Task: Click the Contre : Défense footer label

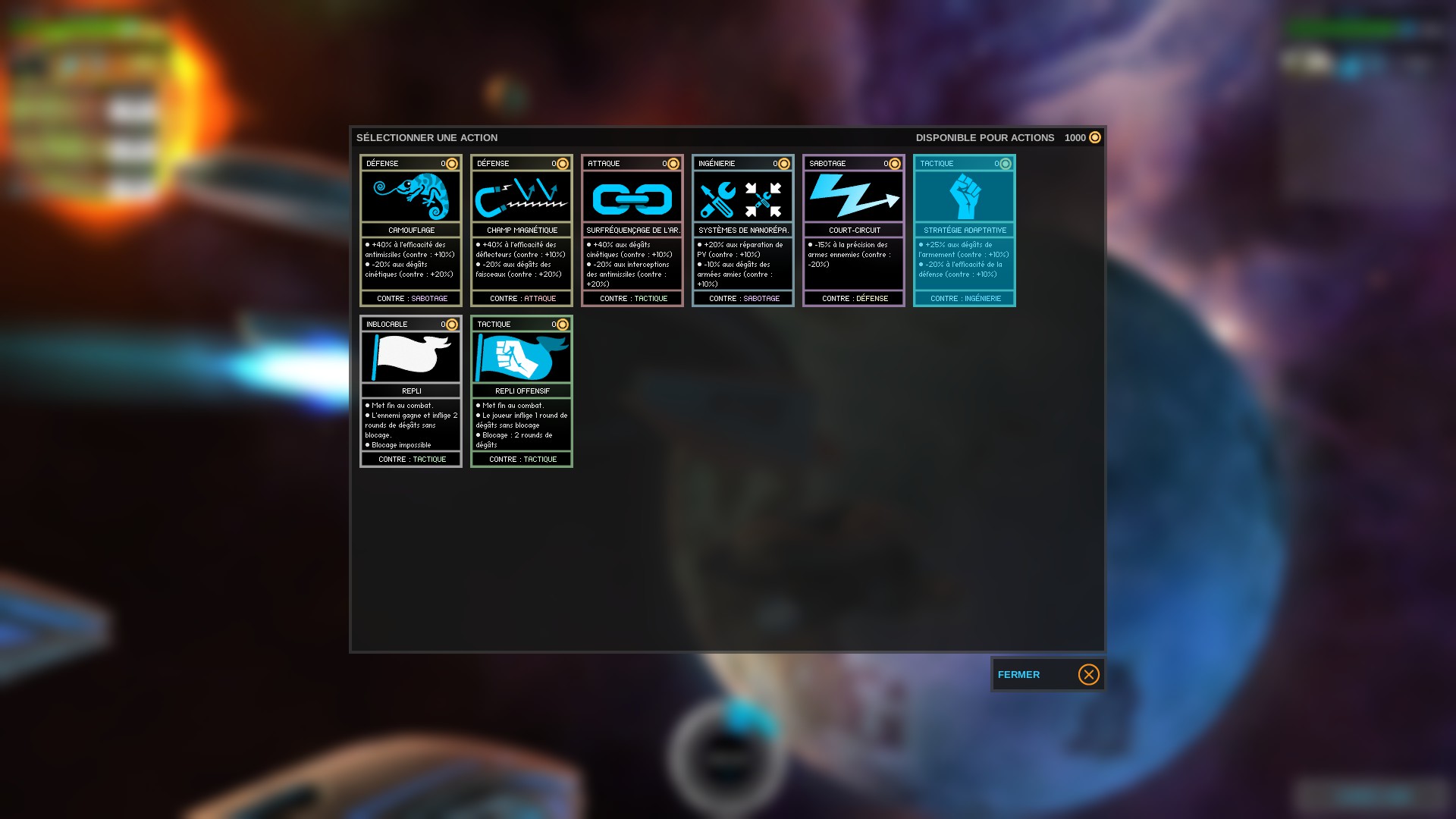Action: click(854, 298)
